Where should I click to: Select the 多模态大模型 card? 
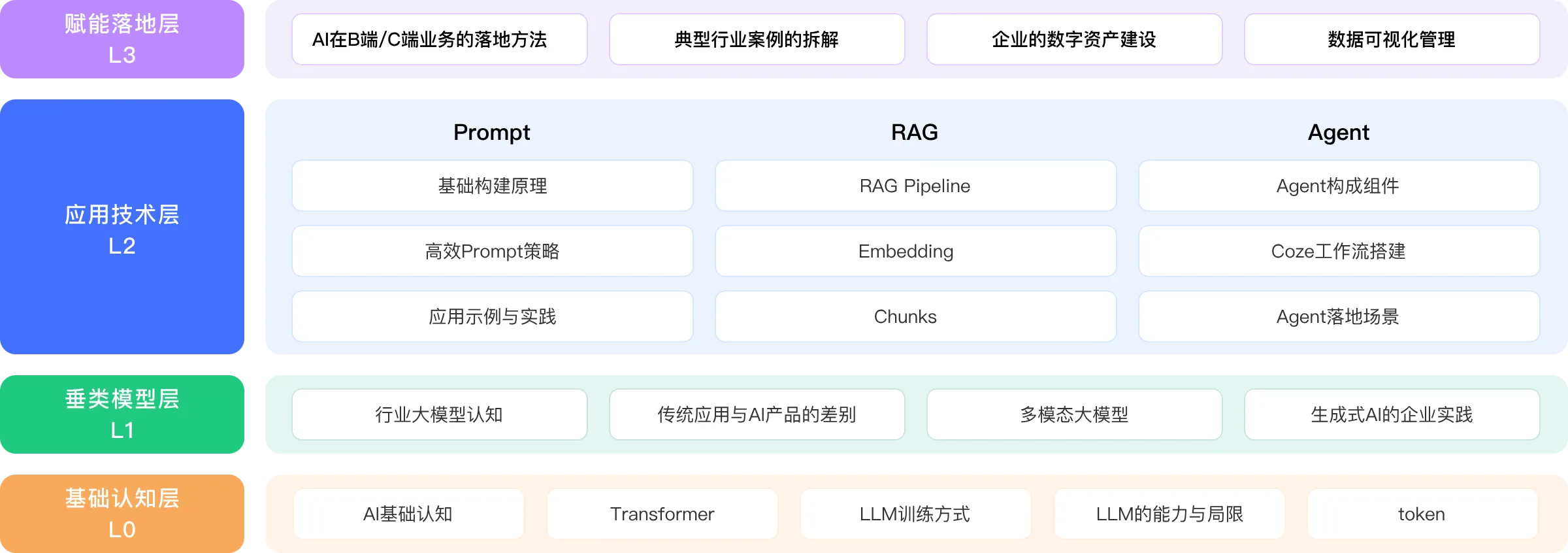(x=1074, y=415)
